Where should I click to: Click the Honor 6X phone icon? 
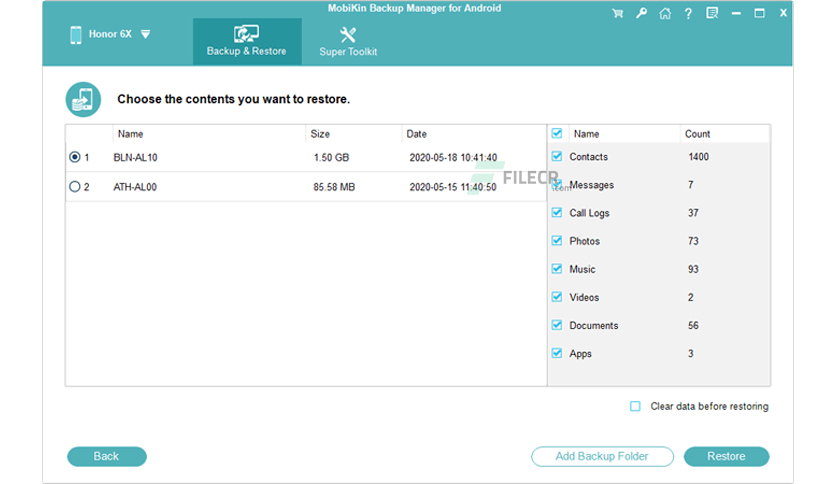(x=76, y=34)
